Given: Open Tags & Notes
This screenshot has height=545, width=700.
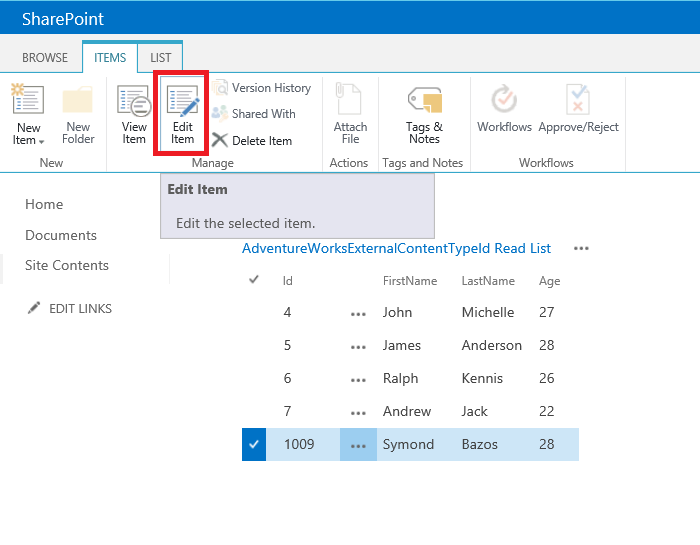Looking at the screenshot, I should [424, 114].
